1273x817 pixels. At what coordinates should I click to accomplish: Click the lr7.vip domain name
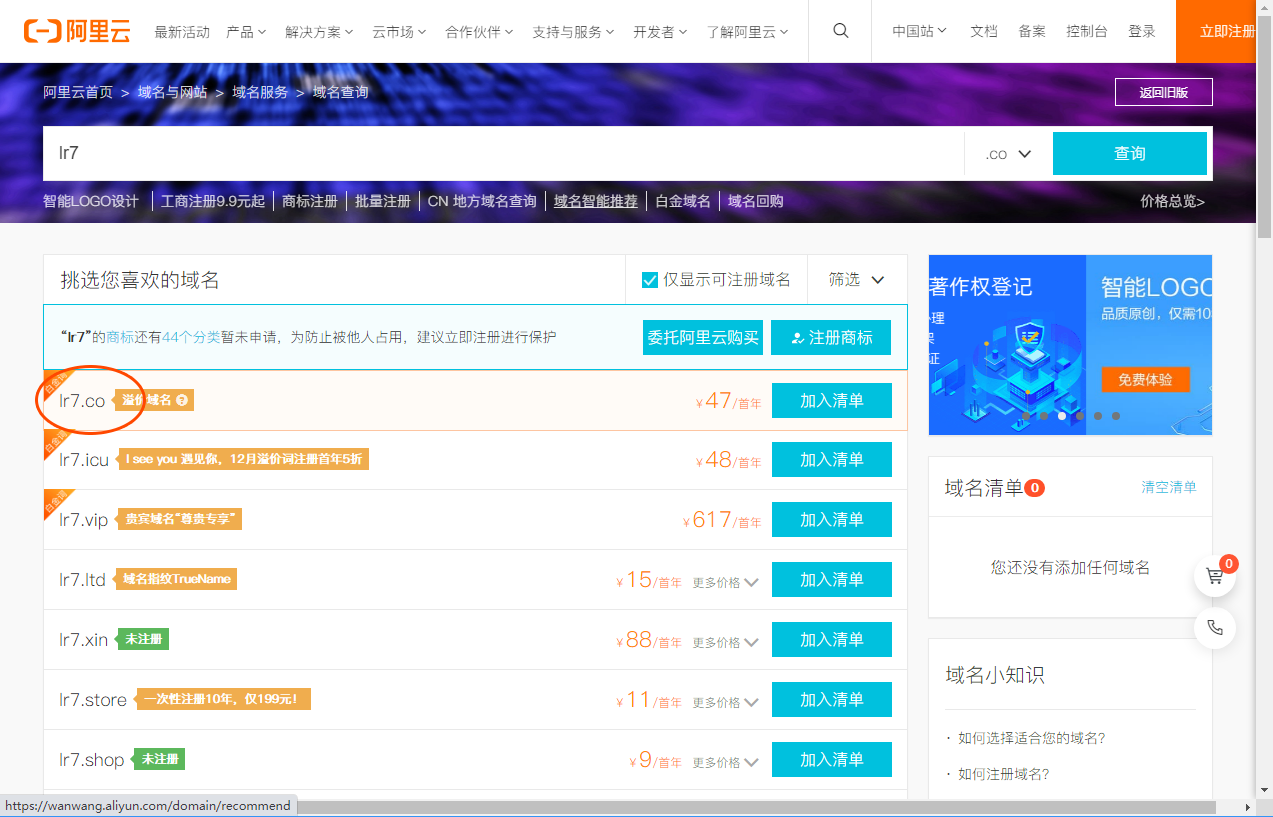[x=83, y=520]
